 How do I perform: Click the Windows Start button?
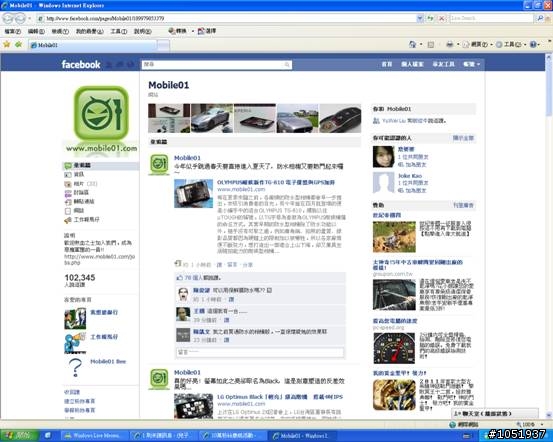click(x=19, y=436)
